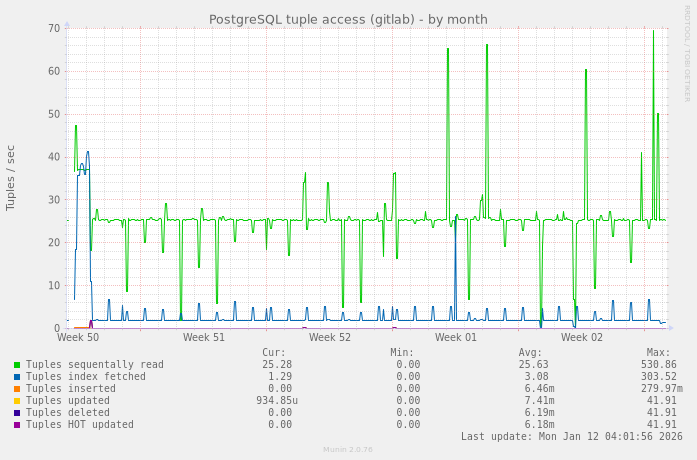Click the max value 303.52
Viewport: 697px width, 460px height.
point(659,376)
